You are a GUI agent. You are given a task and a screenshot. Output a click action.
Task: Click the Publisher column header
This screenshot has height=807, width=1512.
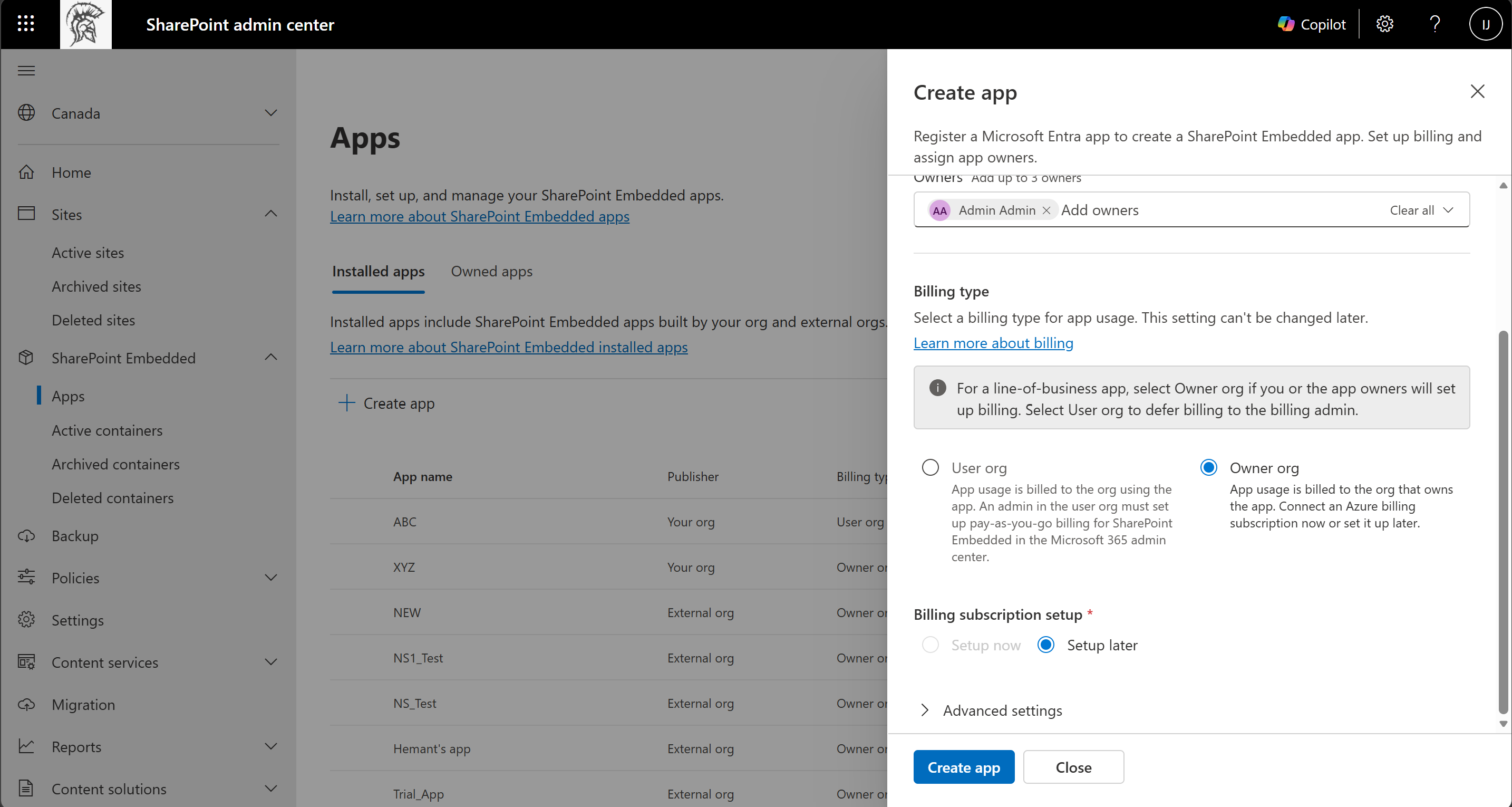pyautogui.click(x=693, y=476)
